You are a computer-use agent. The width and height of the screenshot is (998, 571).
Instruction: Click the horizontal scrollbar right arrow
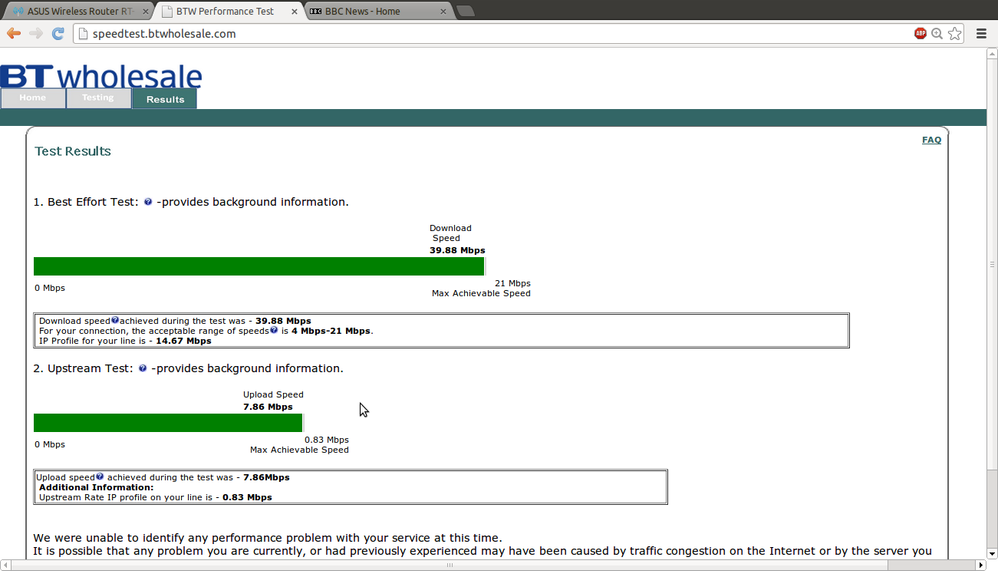pos(981,565)
